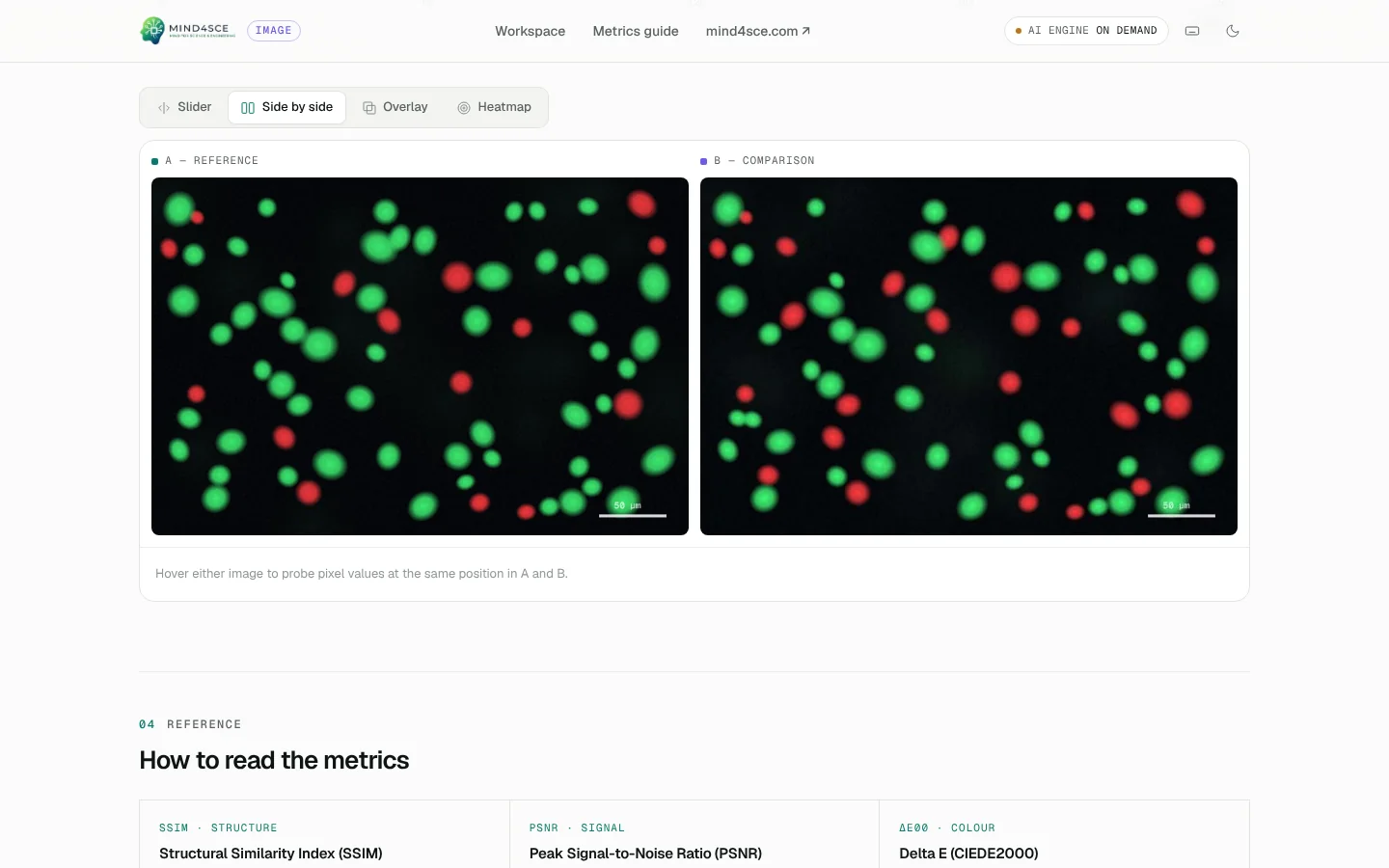Image resolution: width=1389 pixels, height=868 pixels.
Task: Click the "04 REFERENCE" section label
Action: coord(190,724)
